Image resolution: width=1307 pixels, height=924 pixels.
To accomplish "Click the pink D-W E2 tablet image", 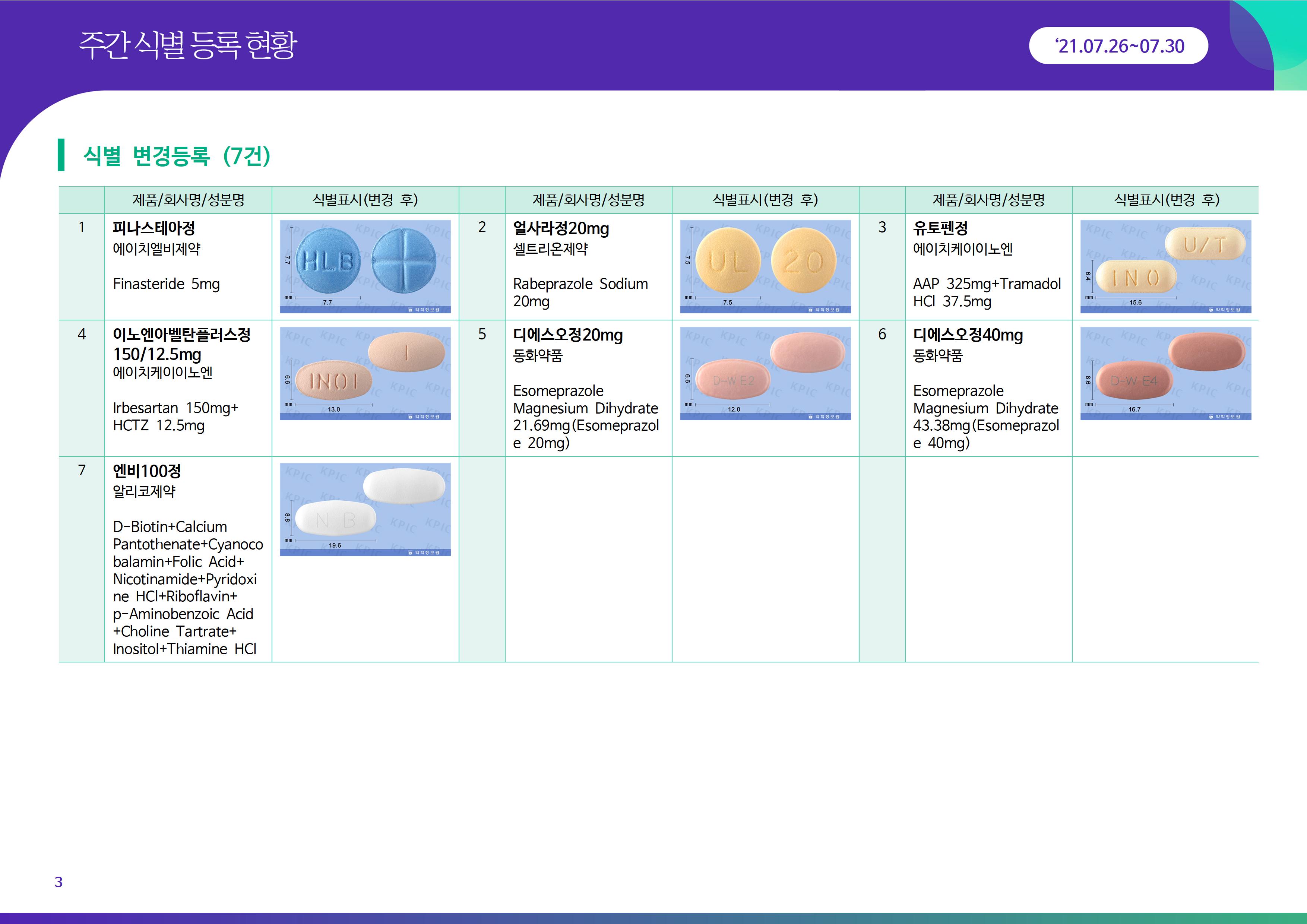I will [x=765, y=373].
